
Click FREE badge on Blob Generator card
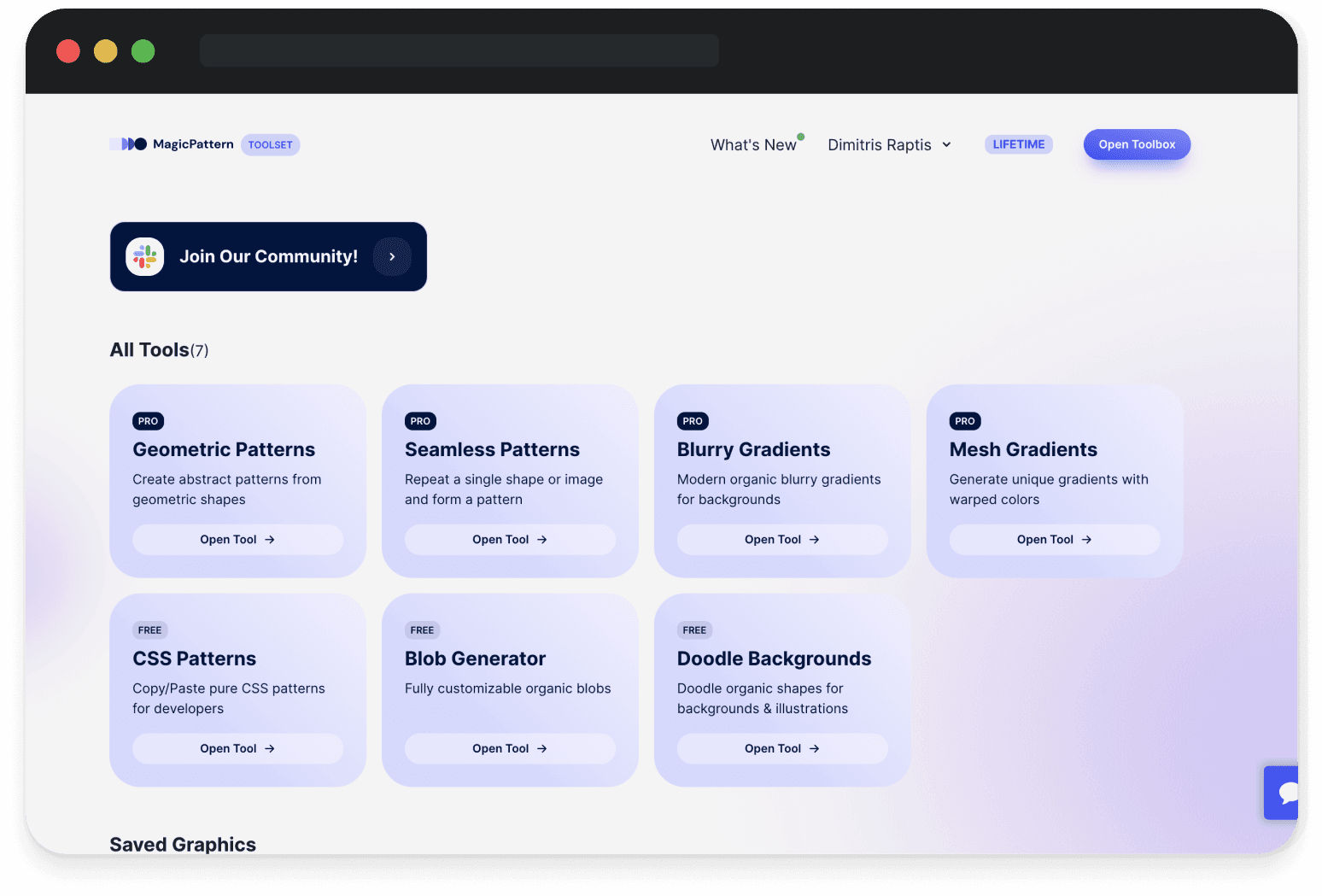point(422,630)
